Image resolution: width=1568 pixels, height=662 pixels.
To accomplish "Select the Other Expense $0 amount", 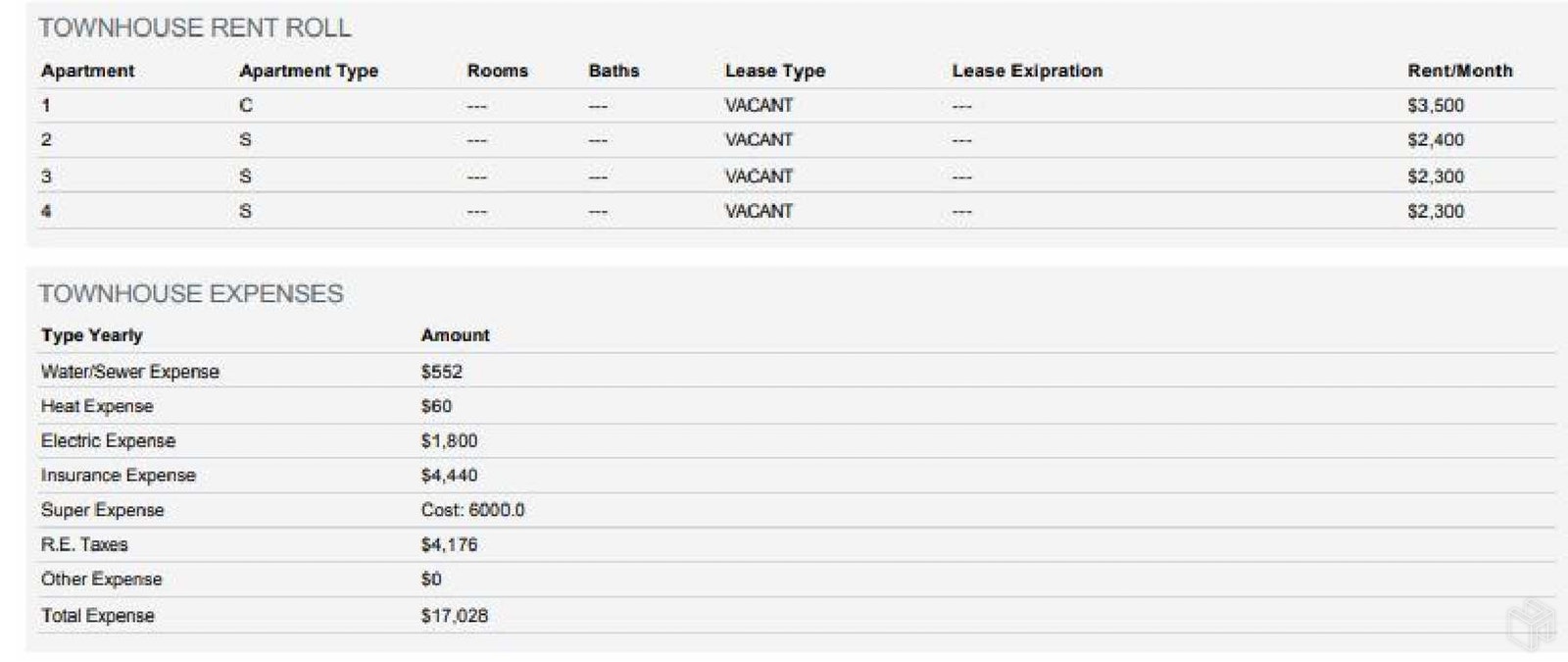I will (431, 579).
